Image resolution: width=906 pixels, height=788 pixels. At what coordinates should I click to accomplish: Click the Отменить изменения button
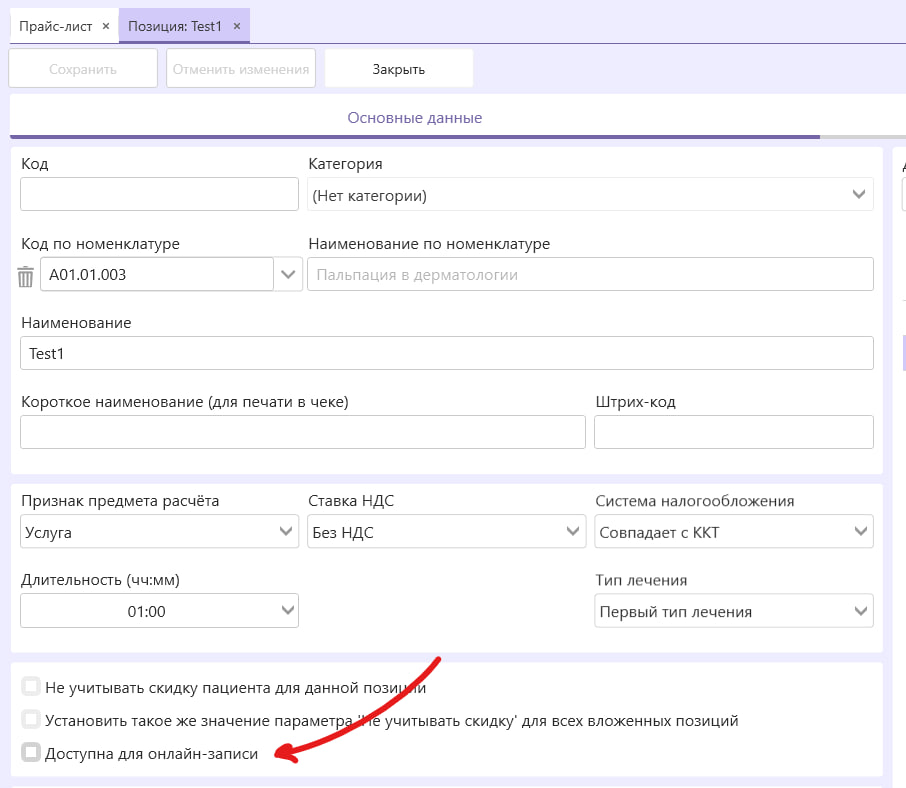(x=241, y=69)
